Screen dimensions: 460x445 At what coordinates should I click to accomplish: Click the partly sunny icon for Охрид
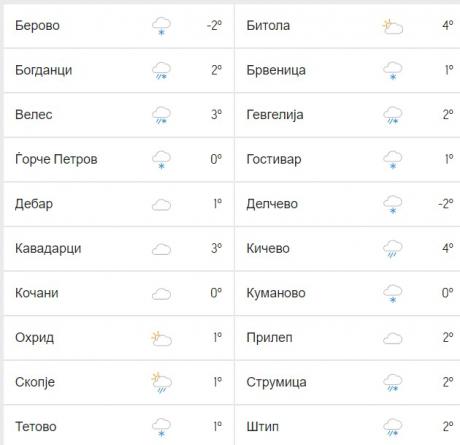(161, 338)
